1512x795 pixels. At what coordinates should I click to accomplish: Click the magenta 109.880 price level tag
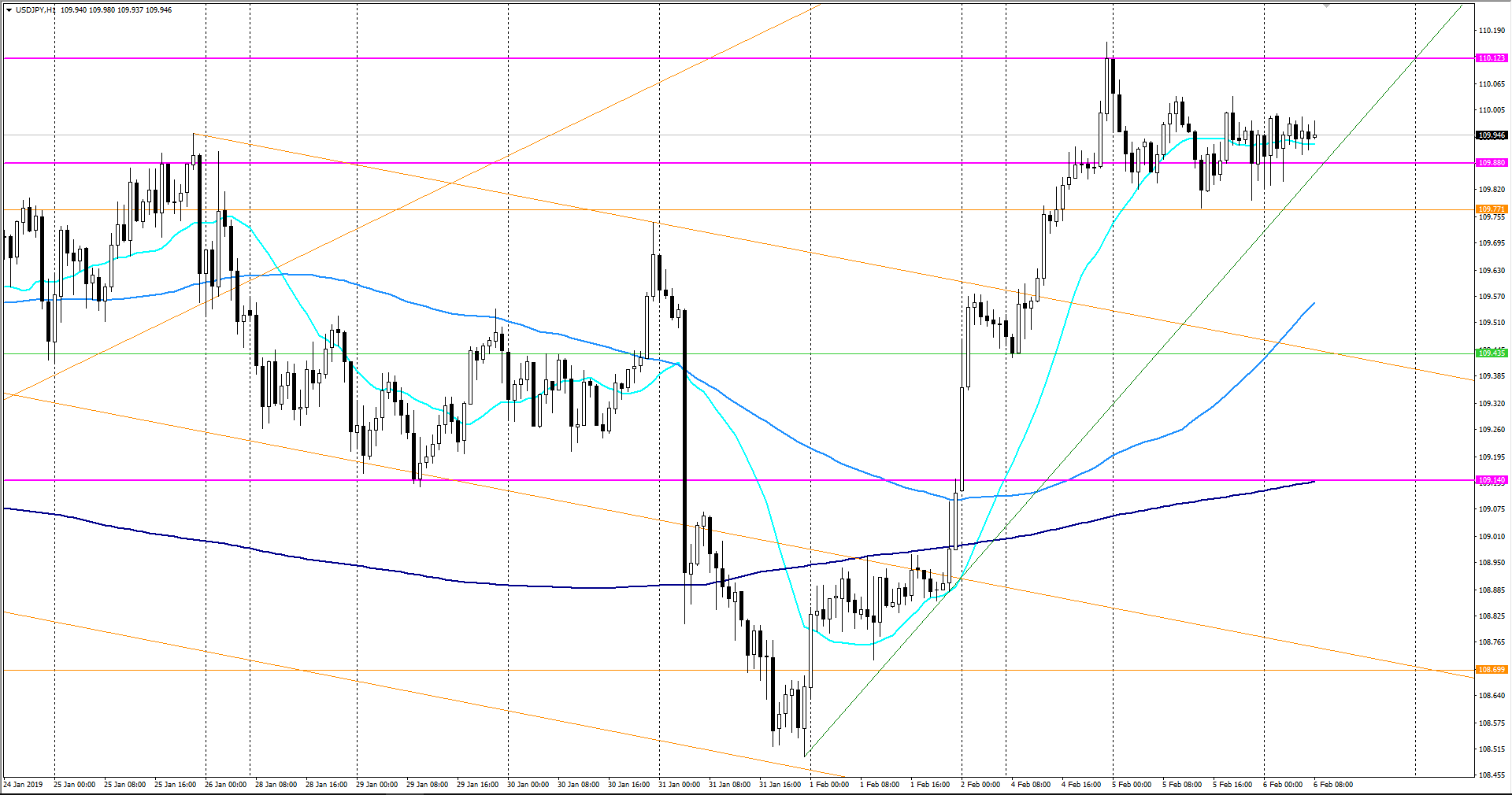coord(1492,163)
